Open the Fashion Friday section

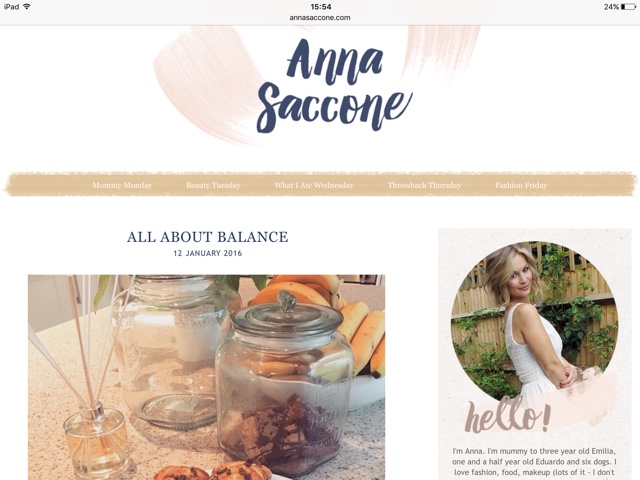pyautogui.click(x=521, y=185)
